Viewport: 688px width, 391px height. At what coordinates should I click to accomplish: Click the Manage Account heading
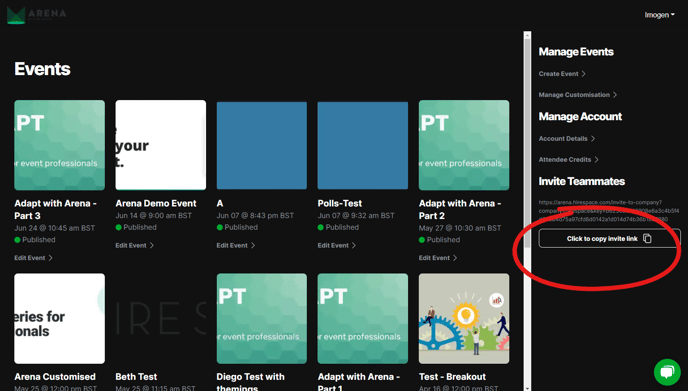tap(580, 116)
